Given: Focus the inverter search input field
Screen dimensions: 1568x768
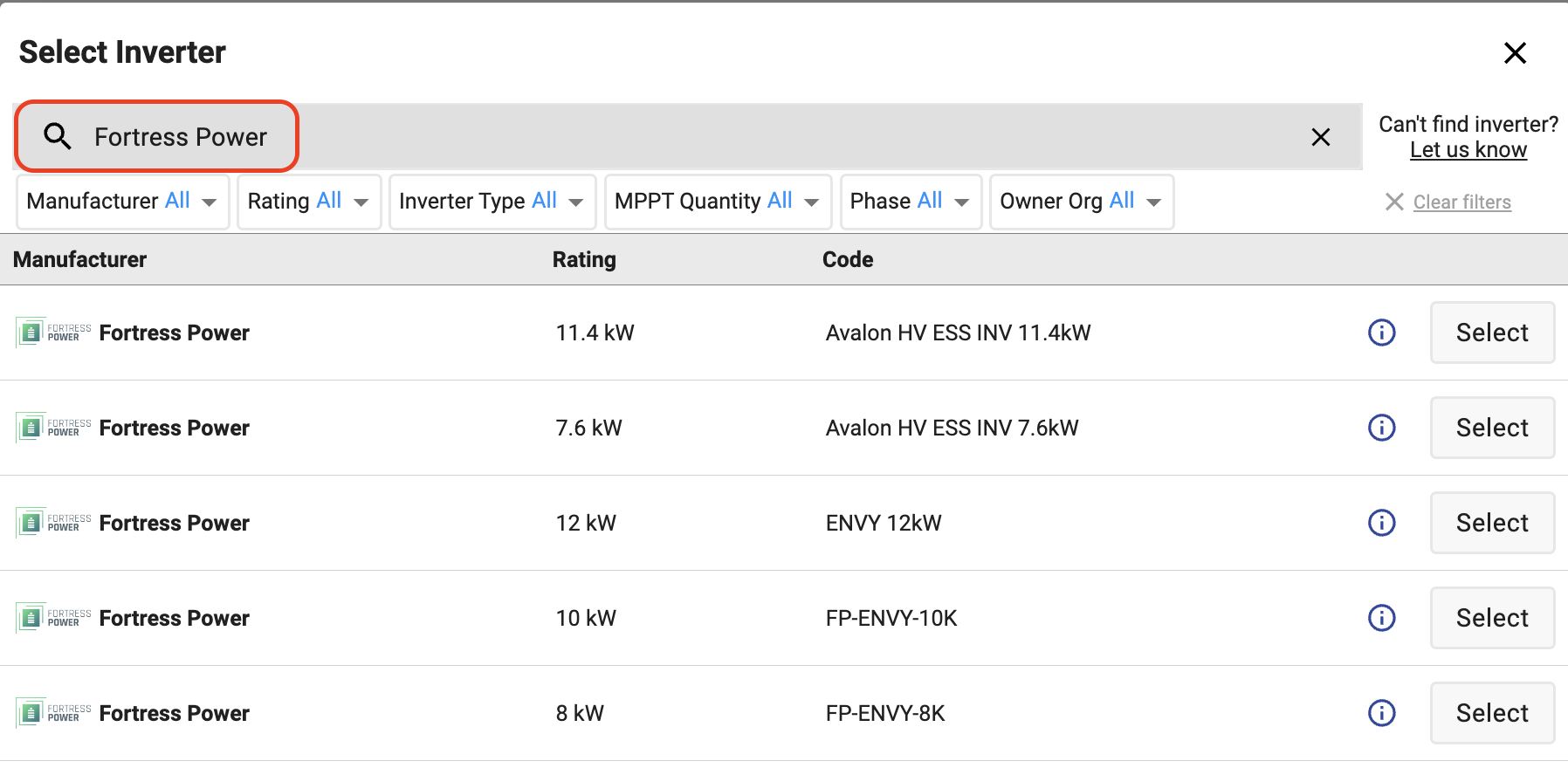Looking at the screenshot, I should click(689, 137).
